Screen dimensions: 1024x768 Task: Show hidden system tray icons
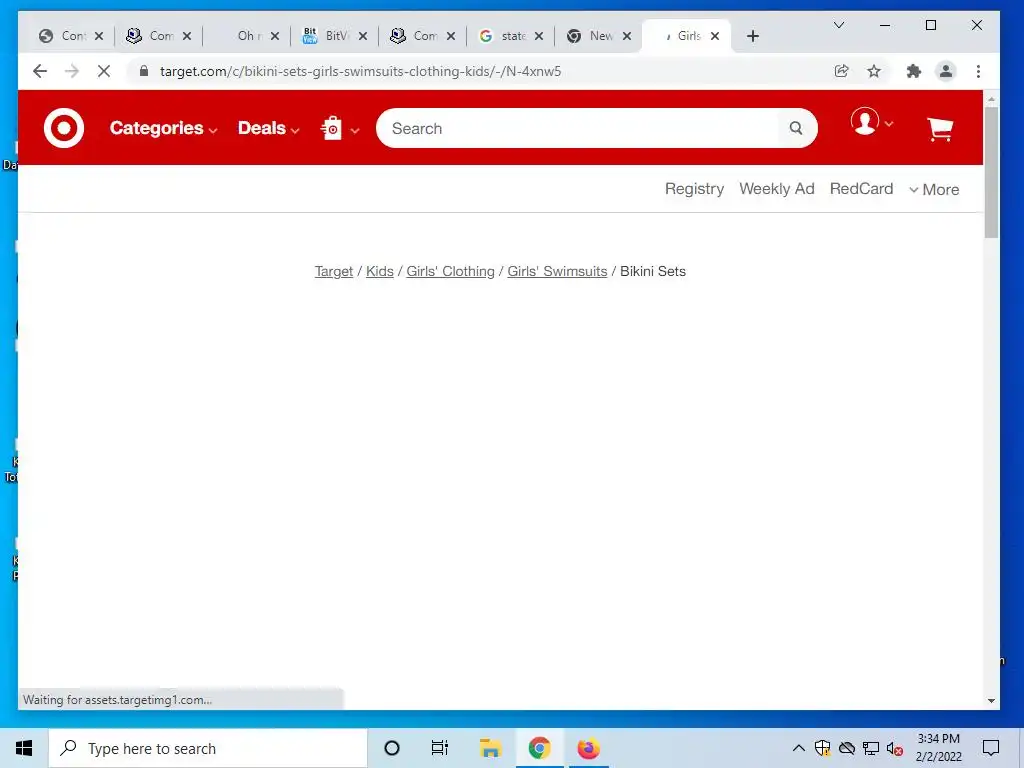pyautogui.click(x=799, y=748)
